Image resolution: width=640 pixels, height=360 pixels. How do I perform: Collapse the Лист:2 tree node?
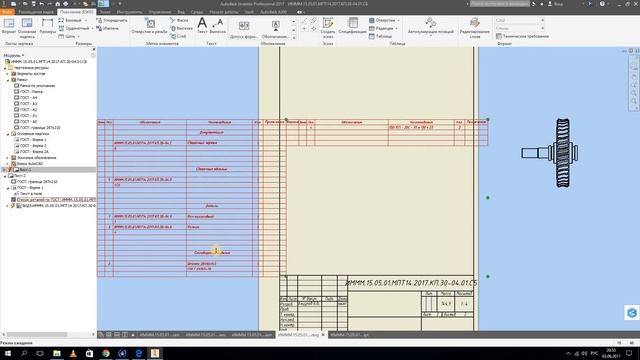click(x=5, y=176)
